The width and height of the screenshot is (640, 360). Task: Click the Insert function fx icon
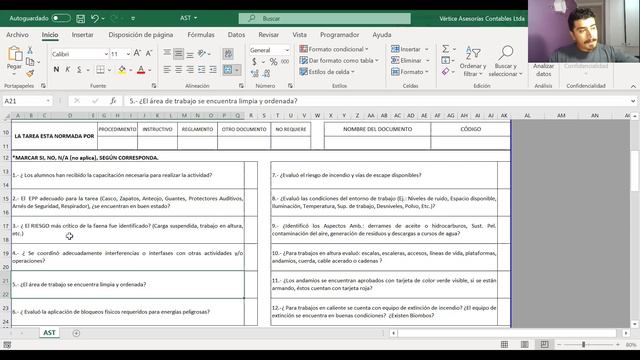[113, 101]
